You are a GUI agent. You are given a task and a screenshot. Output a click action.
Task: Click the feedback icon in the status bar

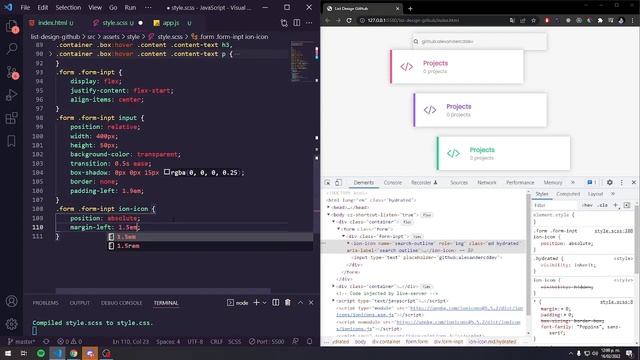coord(296,341)
